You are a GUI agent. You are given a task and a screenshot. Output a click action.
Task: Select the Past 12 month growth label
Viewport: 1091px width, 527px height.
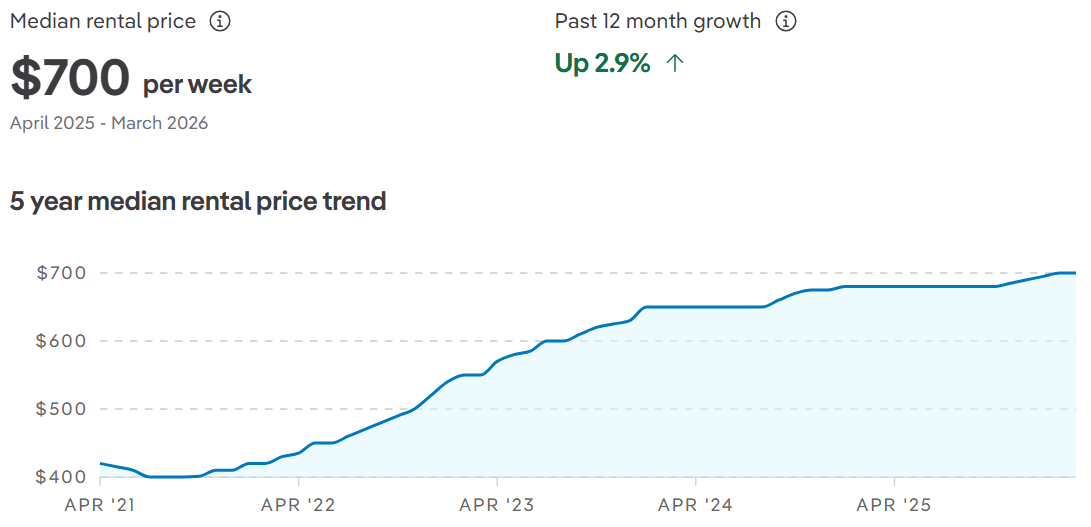[657, 21]
